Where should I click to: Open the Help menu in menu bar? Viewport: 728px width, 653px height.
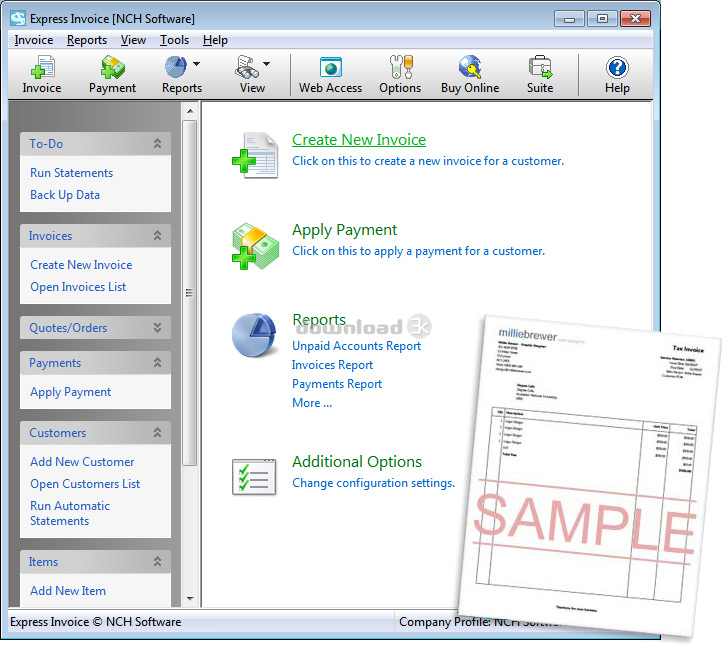pos(215,40)
